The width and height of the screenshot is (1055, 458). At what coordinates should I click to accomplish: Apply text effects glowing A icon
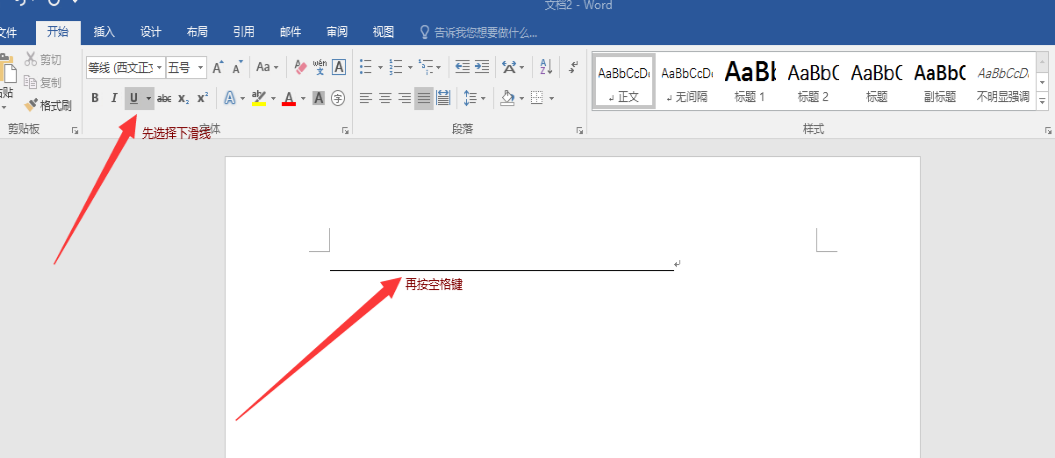[229, 99]
